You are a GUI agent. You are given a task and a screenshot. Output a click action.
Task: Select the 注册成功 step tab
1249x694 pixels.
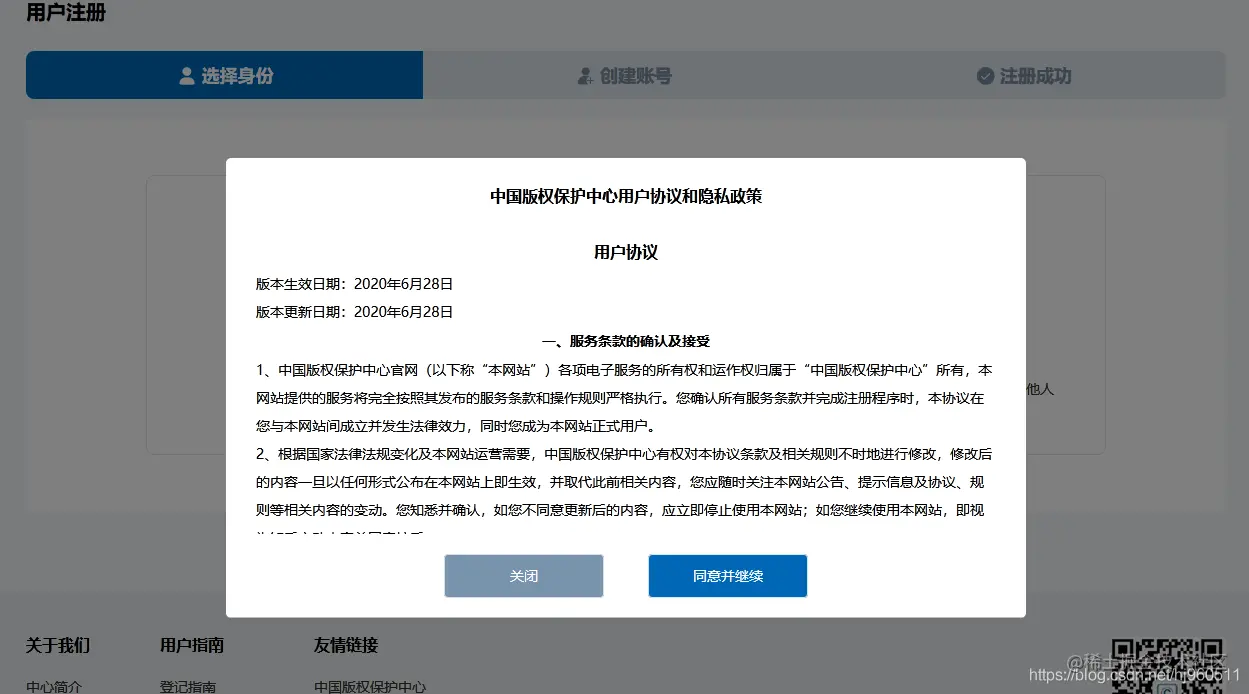point(1025,75)
